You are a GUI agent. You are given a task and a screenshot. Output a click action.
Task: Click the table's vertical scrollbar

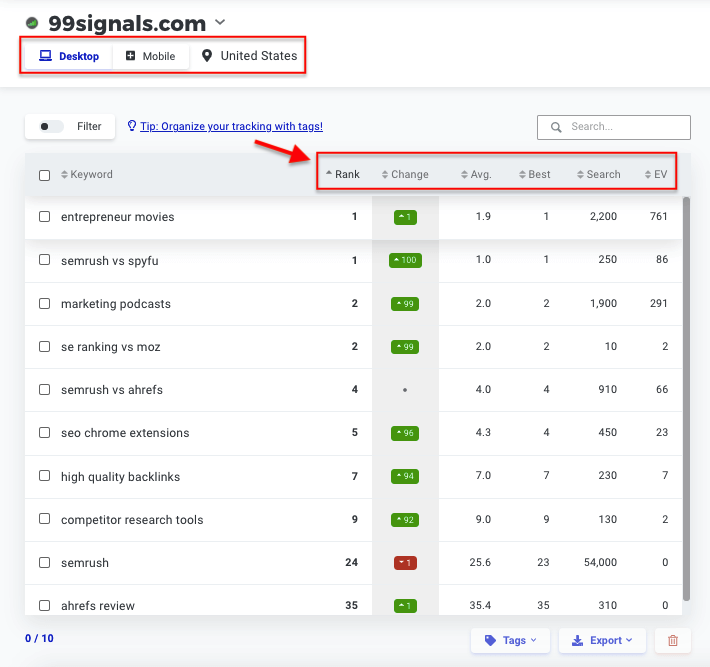pos(686,398)
